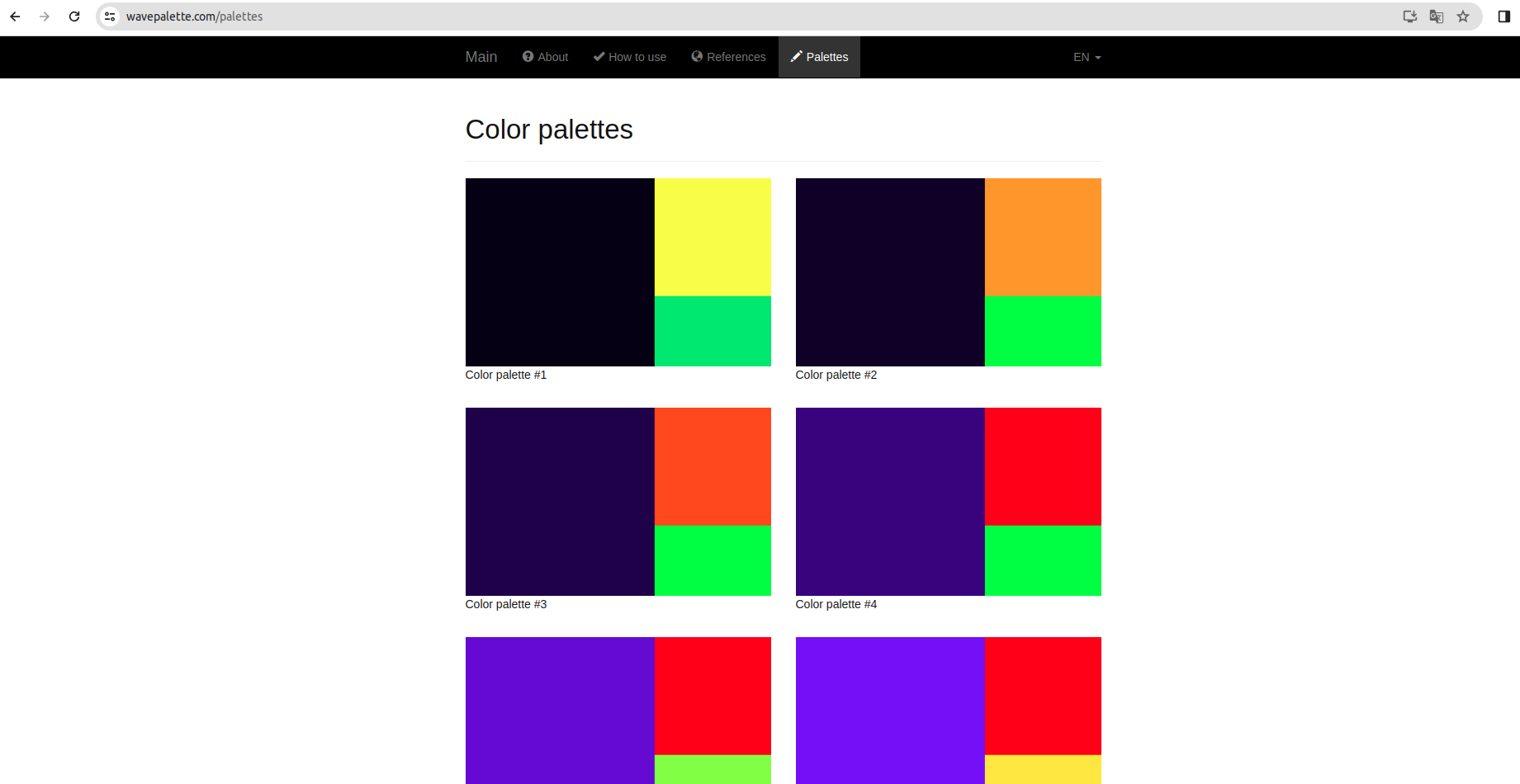1520x784 pixels.
Task: Click the Color palette #4 caption
Action: click(x=836, y=604)
